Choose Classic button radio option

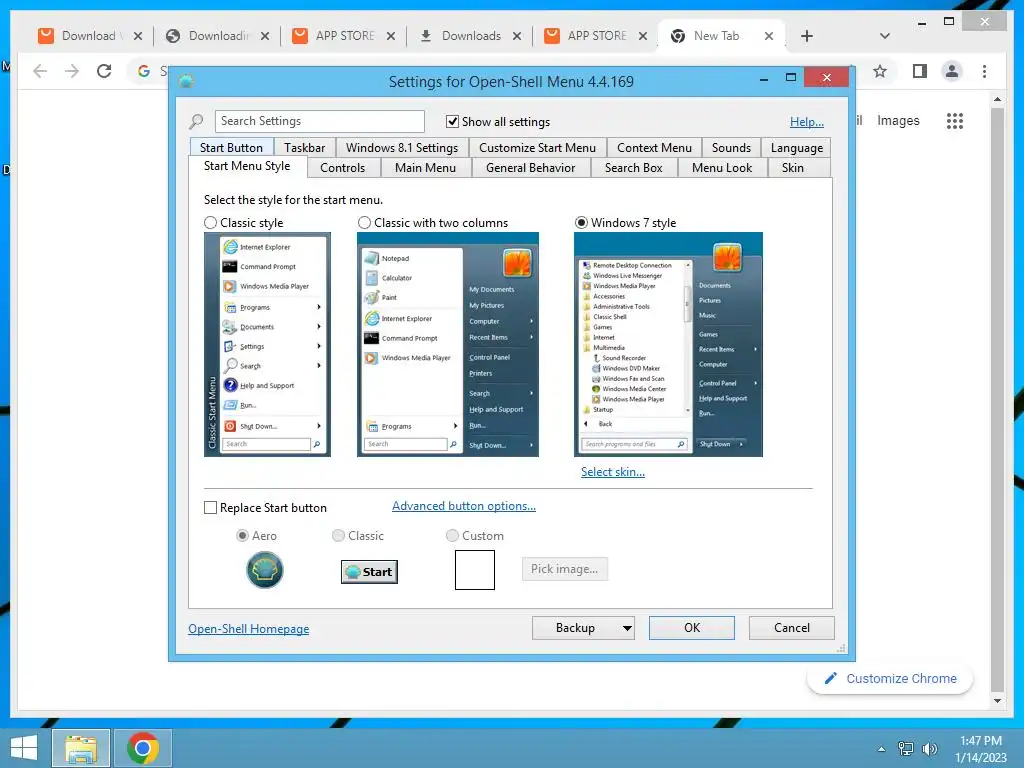[338, 536]
